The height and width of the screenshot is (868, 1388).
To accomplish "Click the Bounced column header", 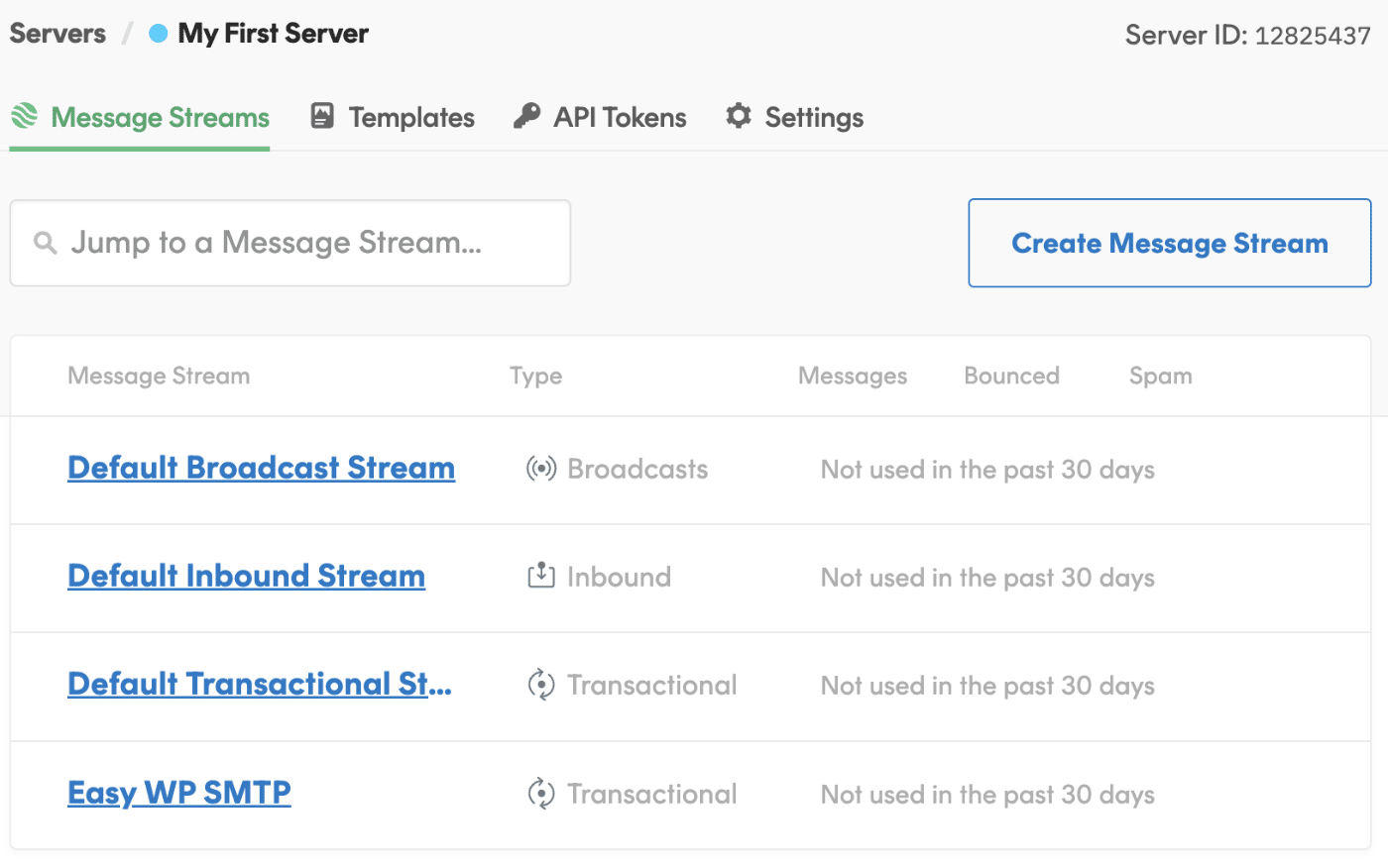I will coord(1012,376).
